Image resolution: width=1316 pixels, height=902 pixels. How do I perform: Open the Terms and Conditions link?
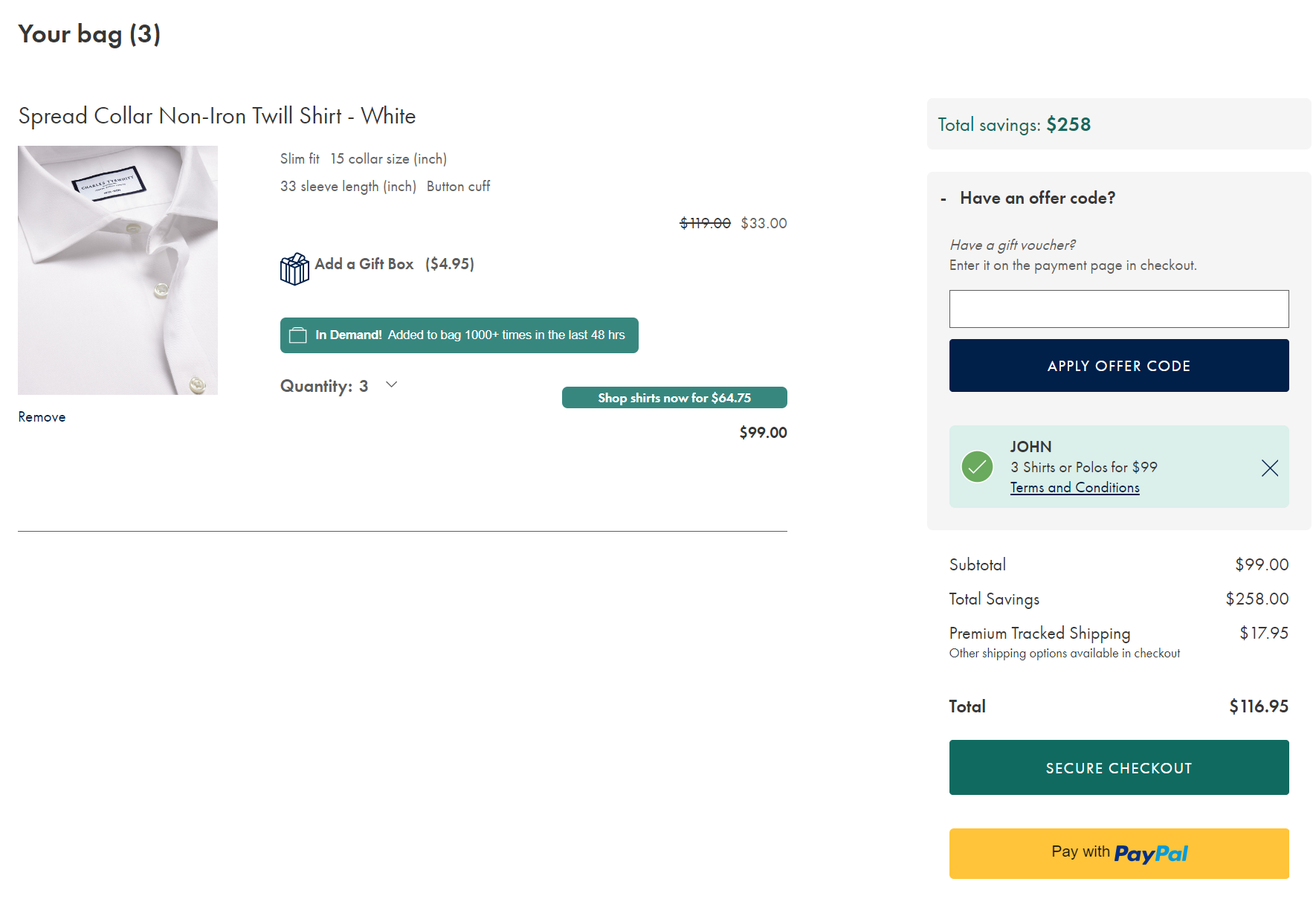1074,488
